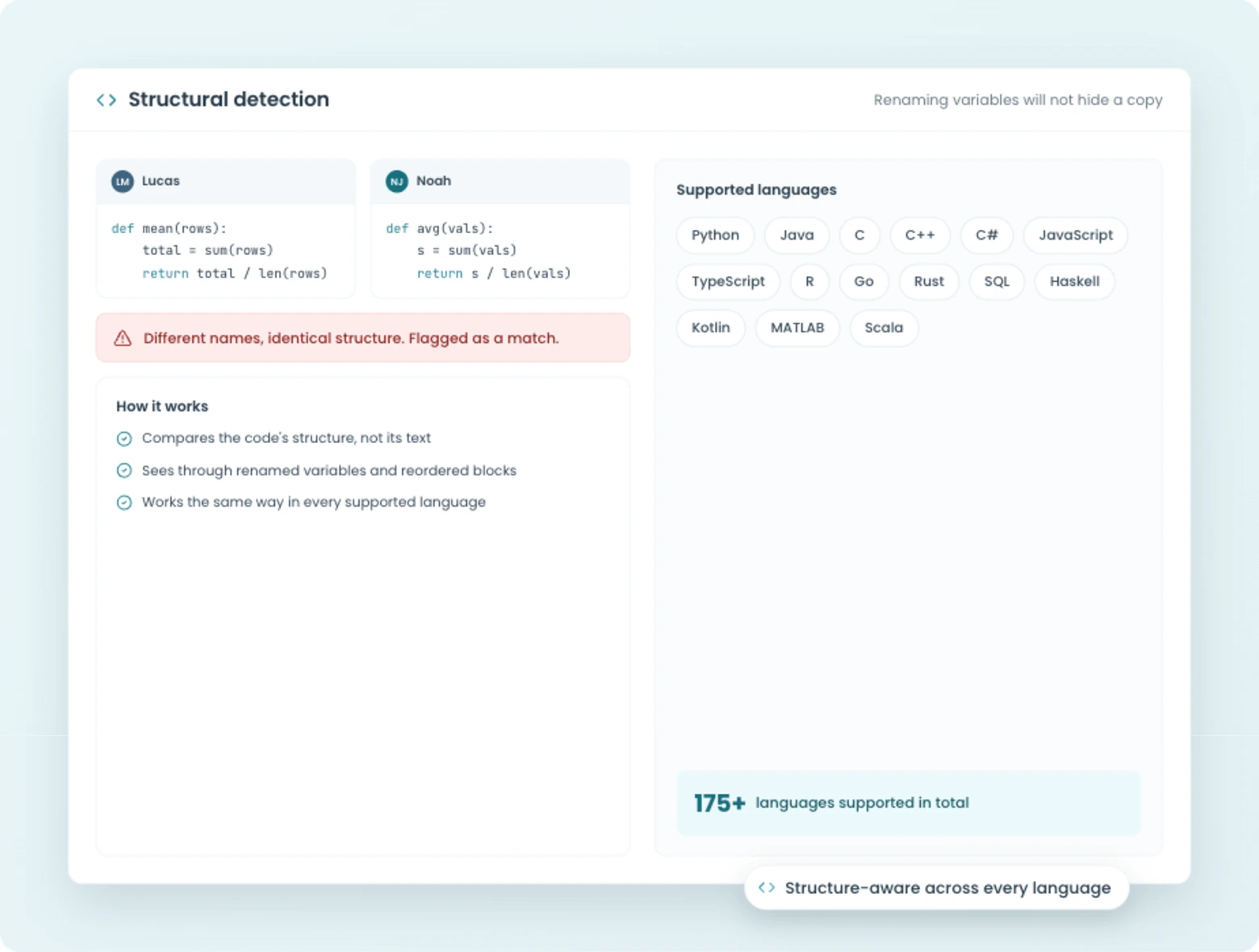Click code icon in Structure-aware badge
1259x952 pixels.
point(767,887)
